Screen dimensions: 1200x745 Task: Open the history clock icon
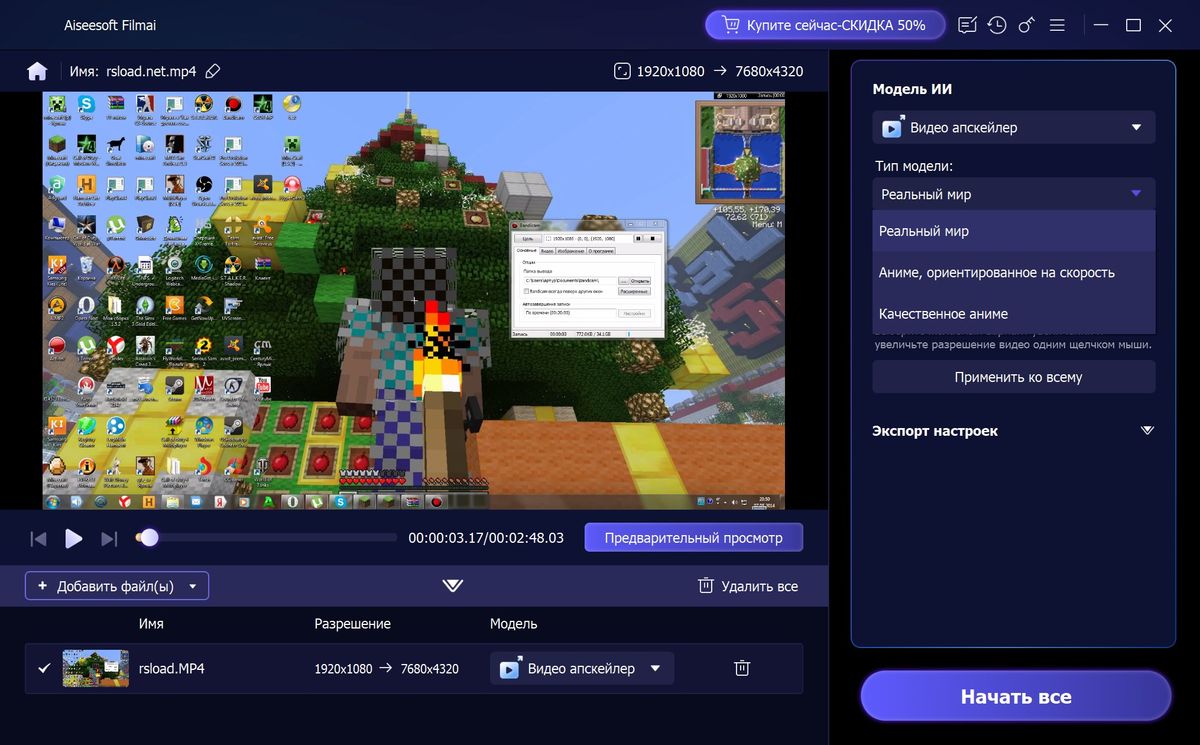[x=996, y=25]
